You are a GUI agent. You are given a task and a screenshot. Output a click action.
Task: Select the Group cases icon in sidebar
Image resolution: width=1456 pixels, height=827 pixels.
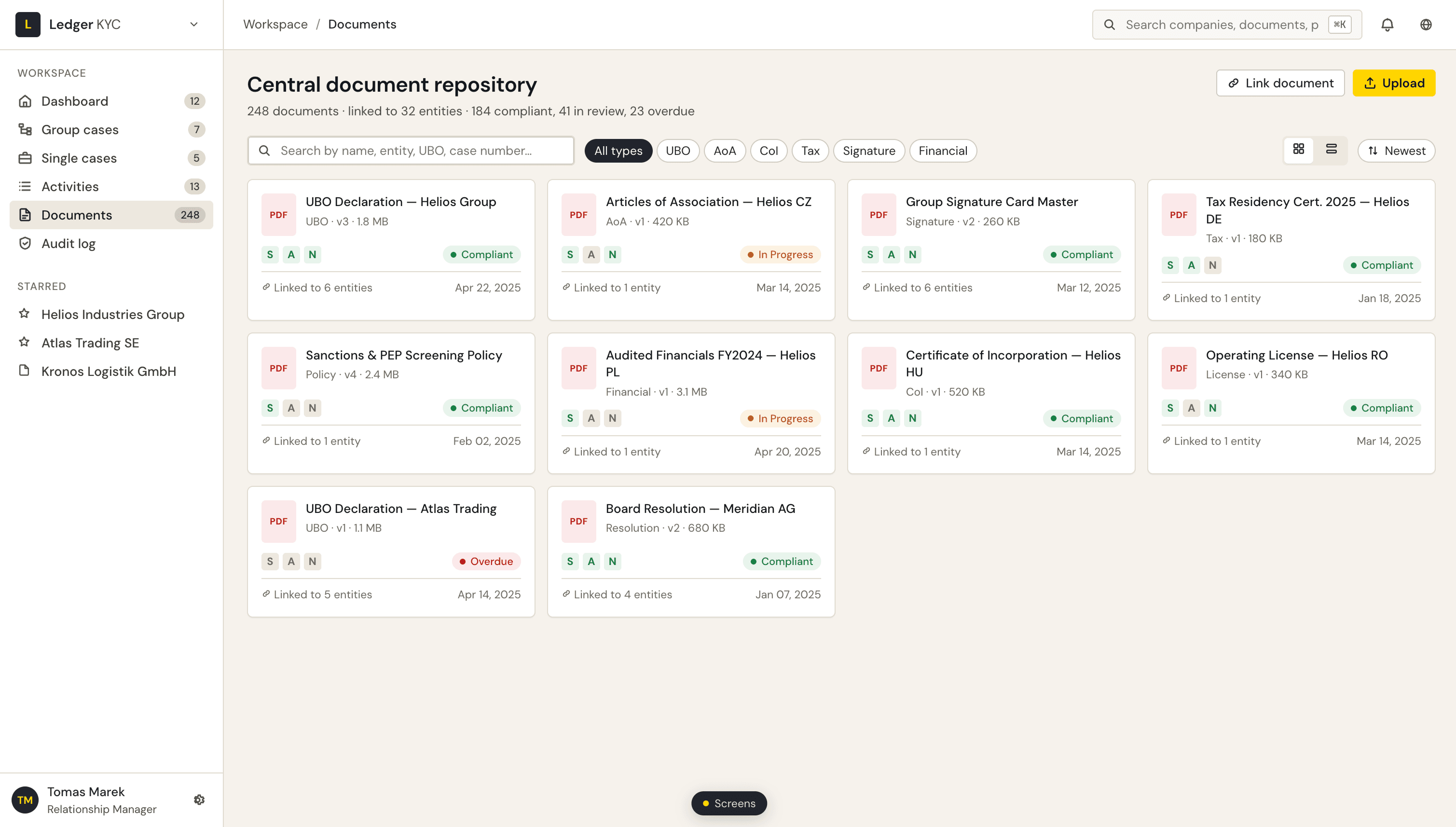pos(25,129)
